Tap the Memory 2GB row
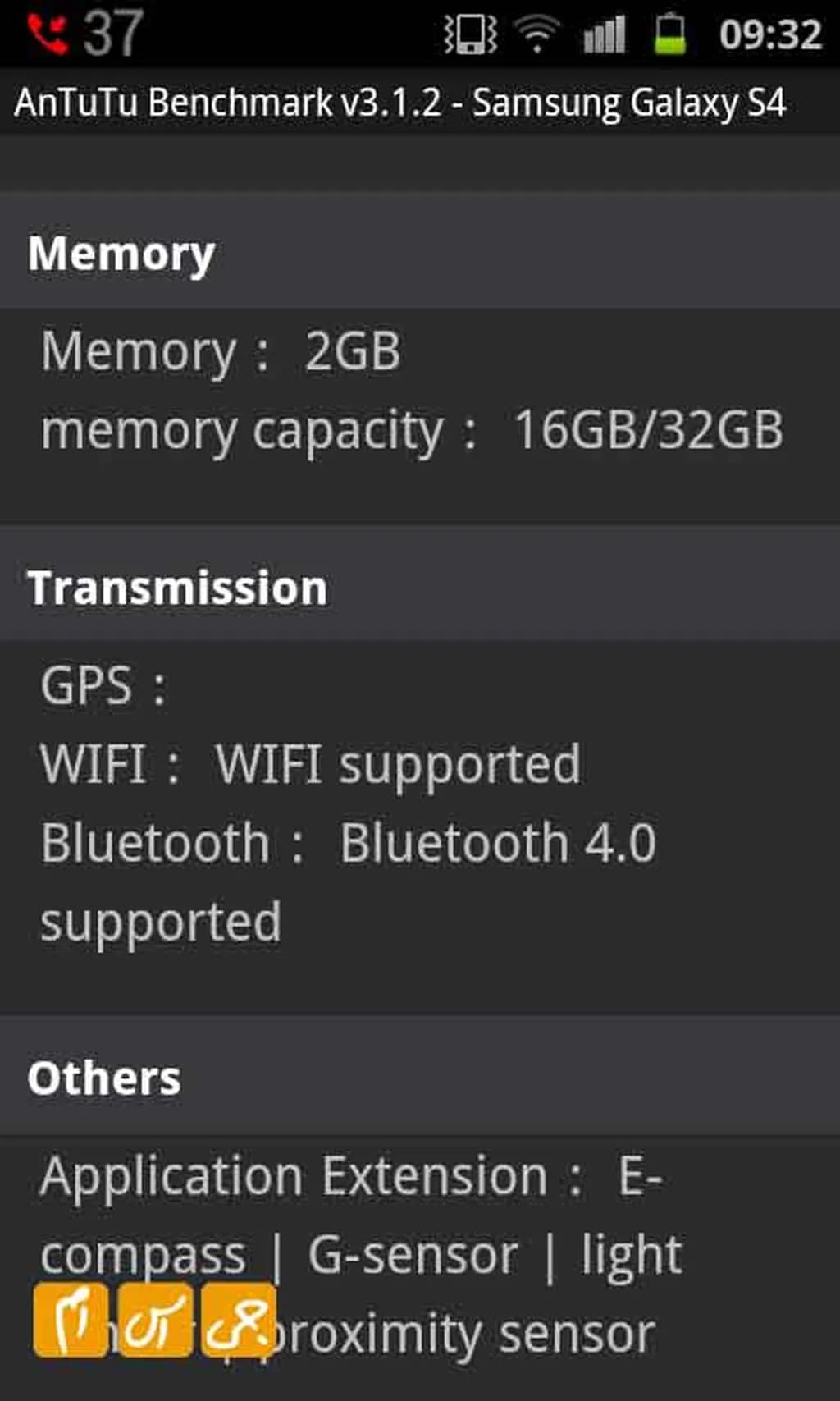 point(221,351)
